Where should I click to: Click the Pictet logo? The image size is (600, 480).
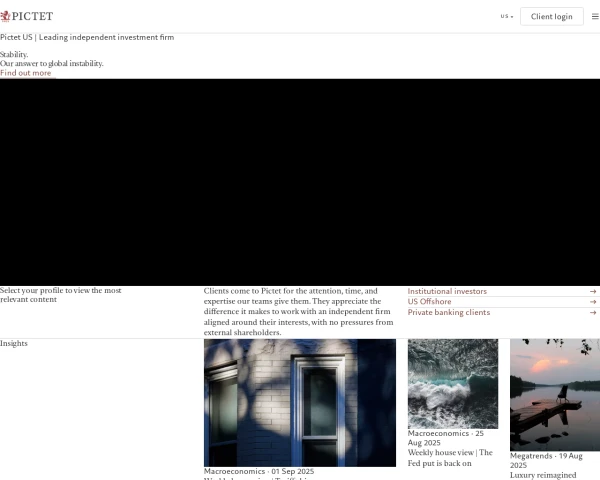[x=26, y=16]
